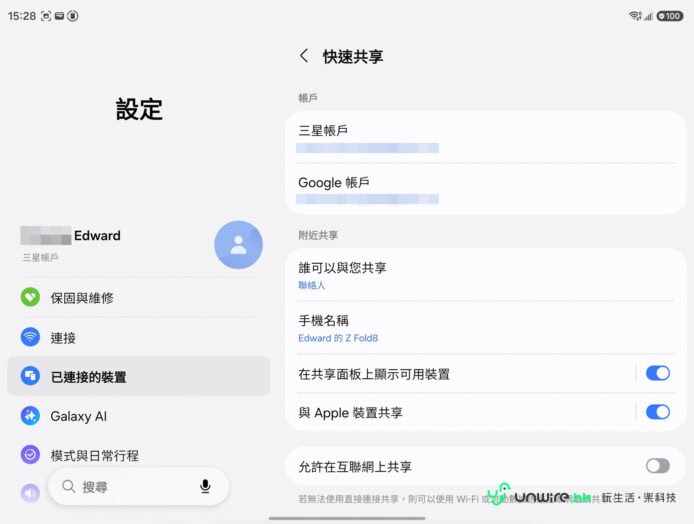This screenshot has width=694, height=524.
Task: Tap the message notification icon in the status bar
Action: [x=59, y=16]
